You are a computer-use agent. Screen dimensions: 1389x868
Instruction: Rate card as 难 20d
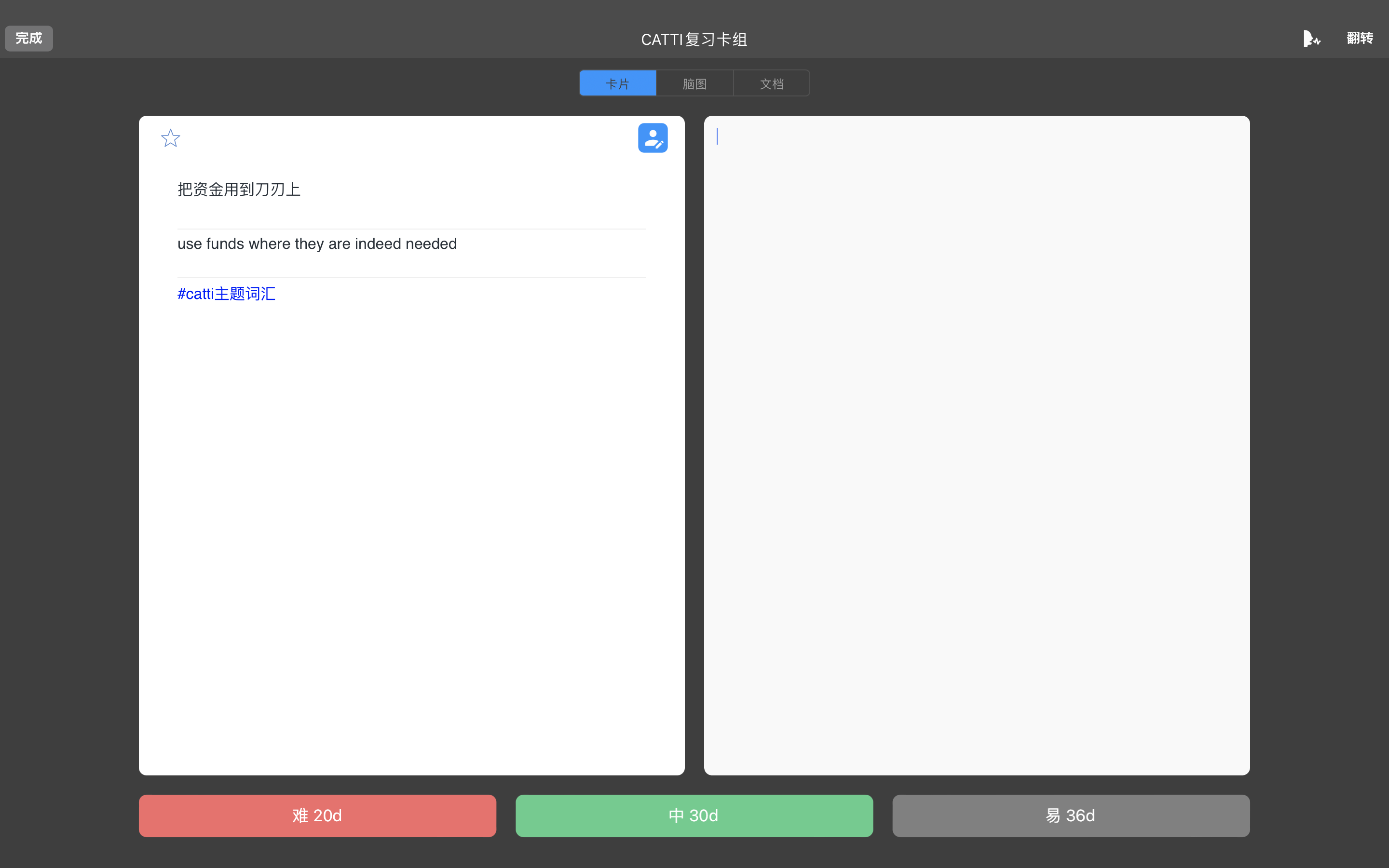(317, 815)
